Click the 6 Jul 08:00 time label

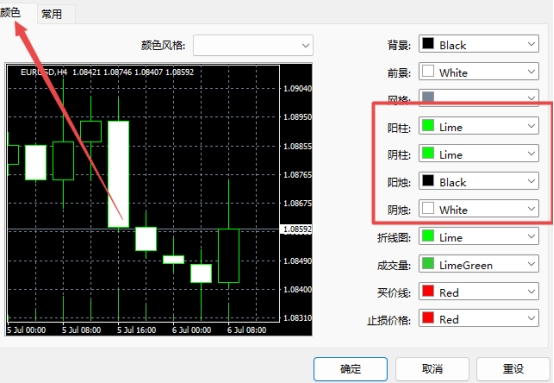[x=247, y=330]
